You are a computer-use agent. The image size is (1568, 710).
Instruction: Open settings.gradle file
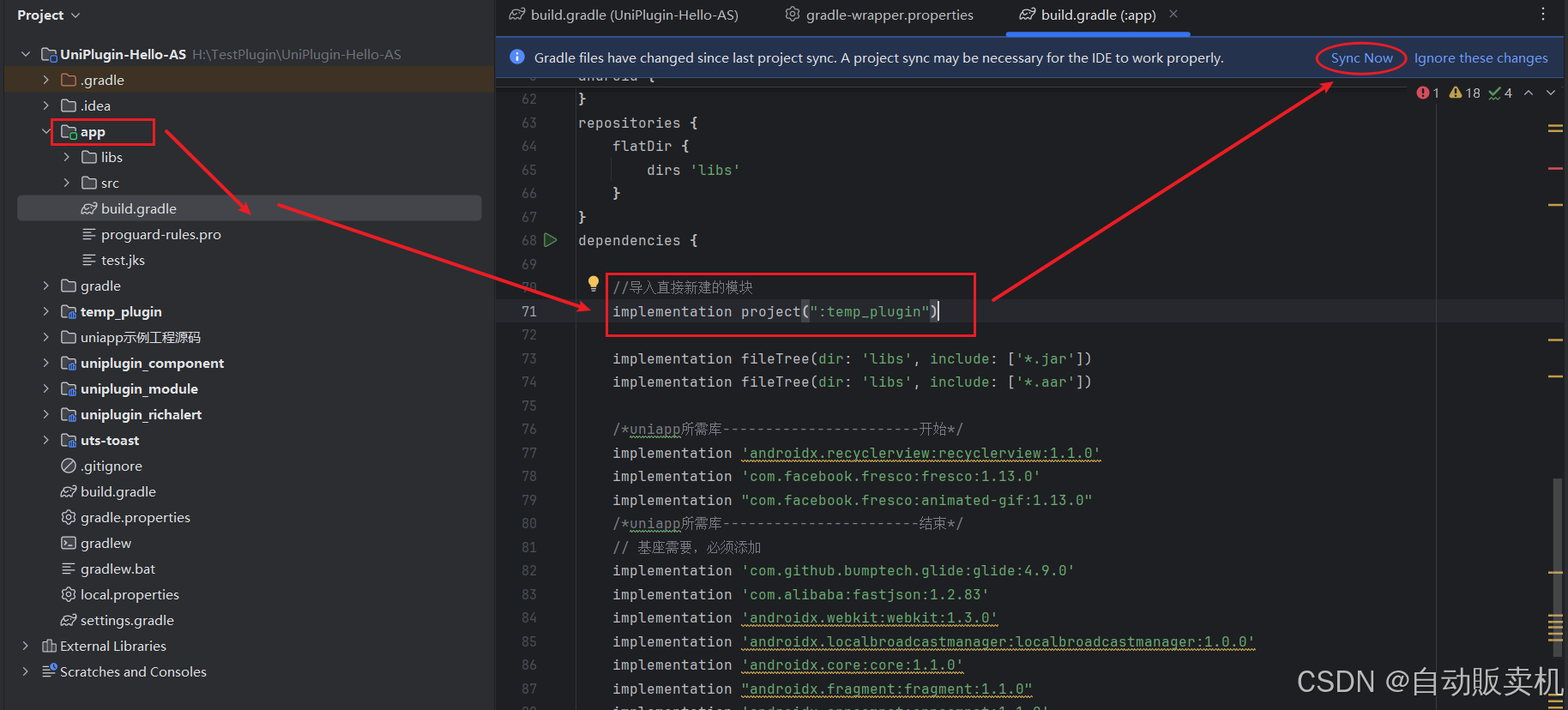(127, 620)
